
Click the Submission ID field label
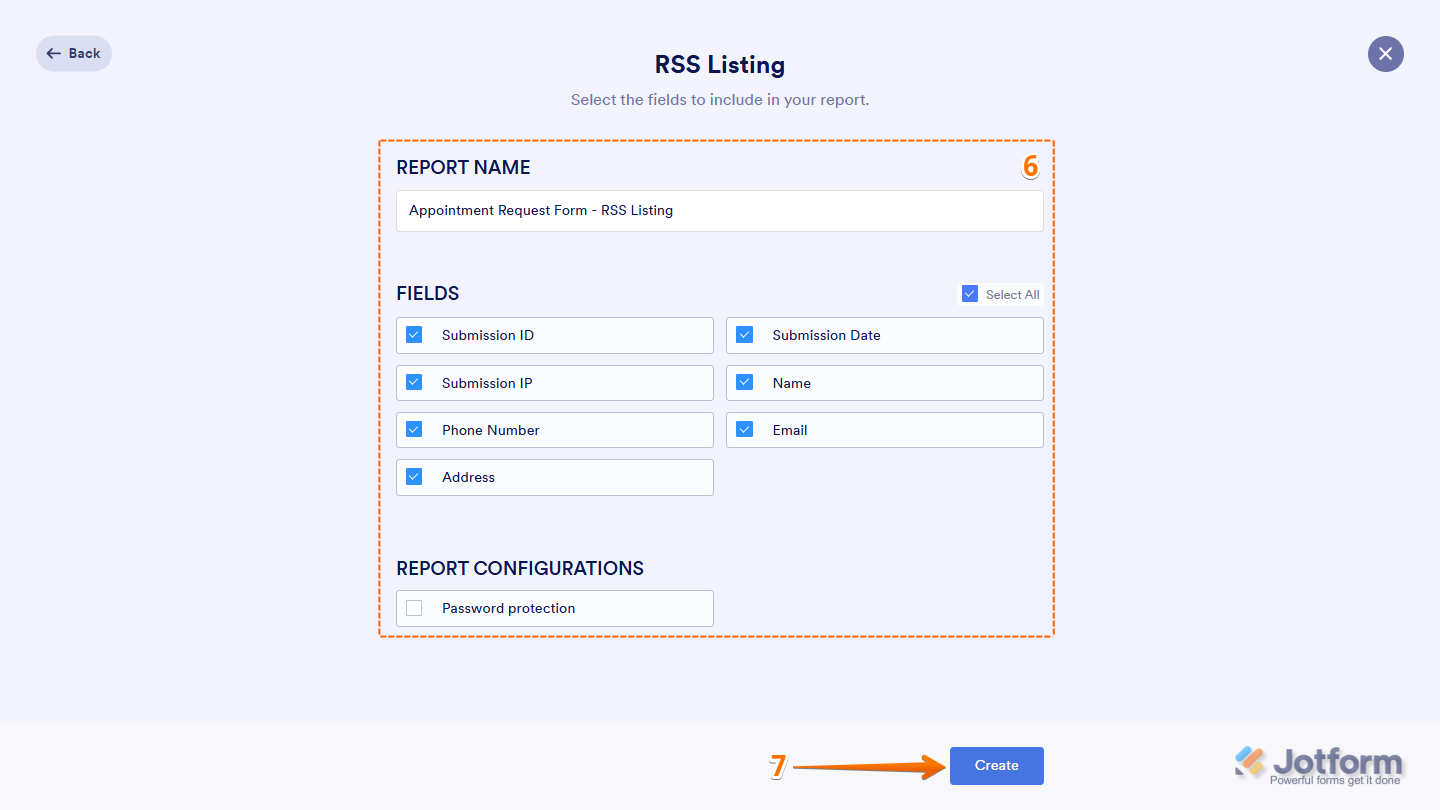(488, 335)
